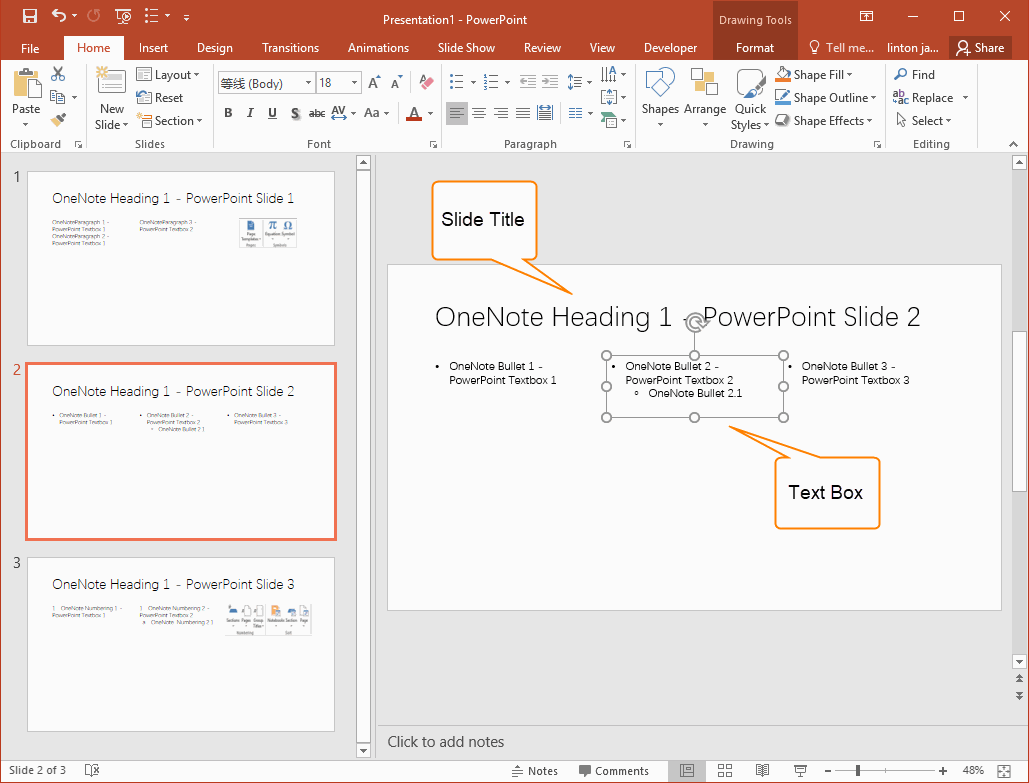This screenshot has height=783, width=1029.
Task: Decrease font size
Action: [x=396, y=83]
